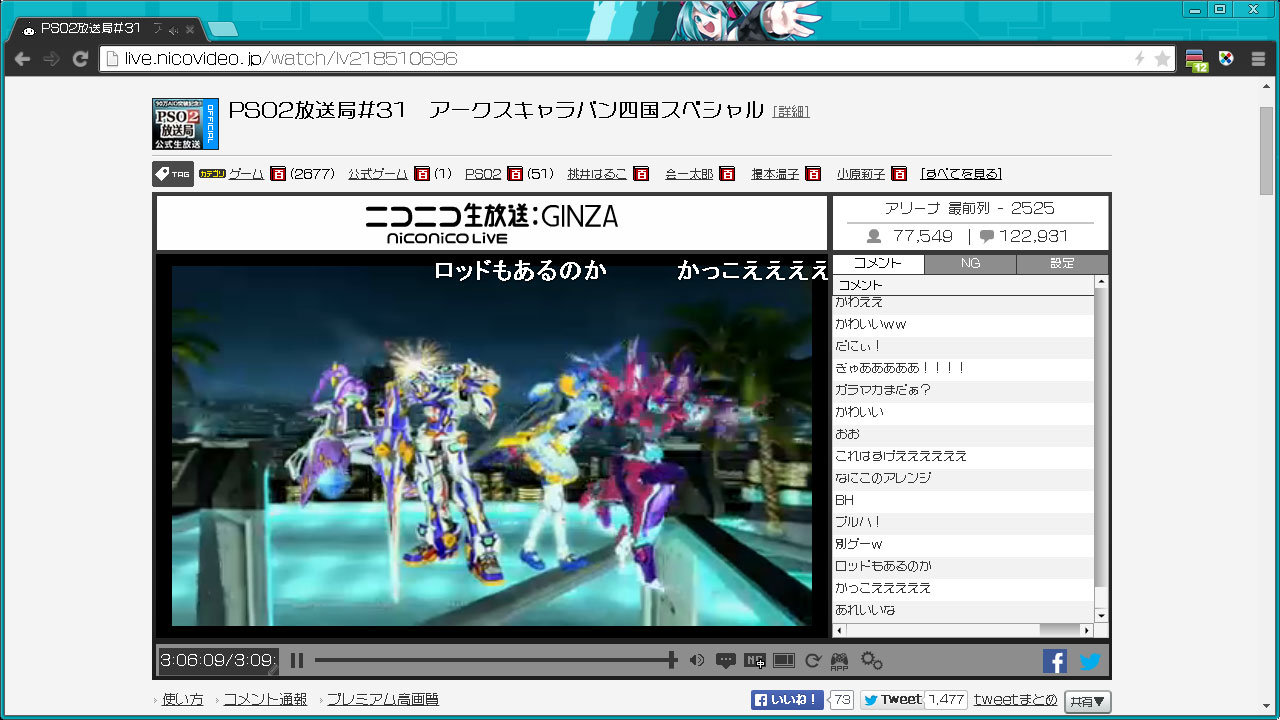The width and height of the screenshot is (1280, 720).
Task: Select comment プルハ!
Action: pyautogui.click(x=963, y=522)
